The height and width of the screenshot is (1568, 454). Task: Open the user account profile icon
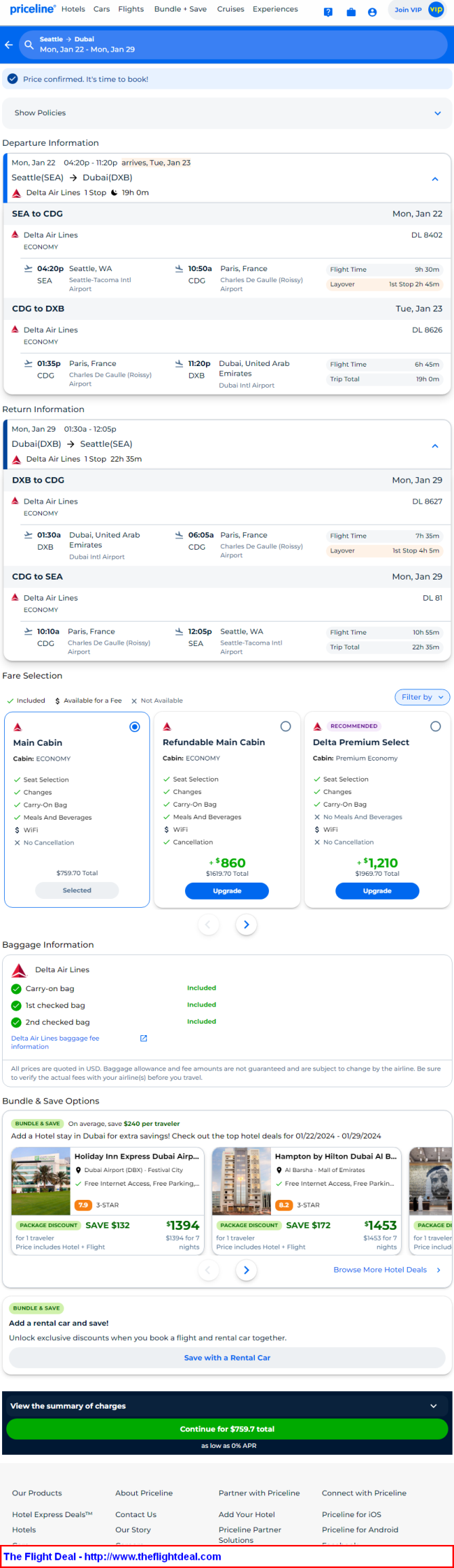pos(372,12)
